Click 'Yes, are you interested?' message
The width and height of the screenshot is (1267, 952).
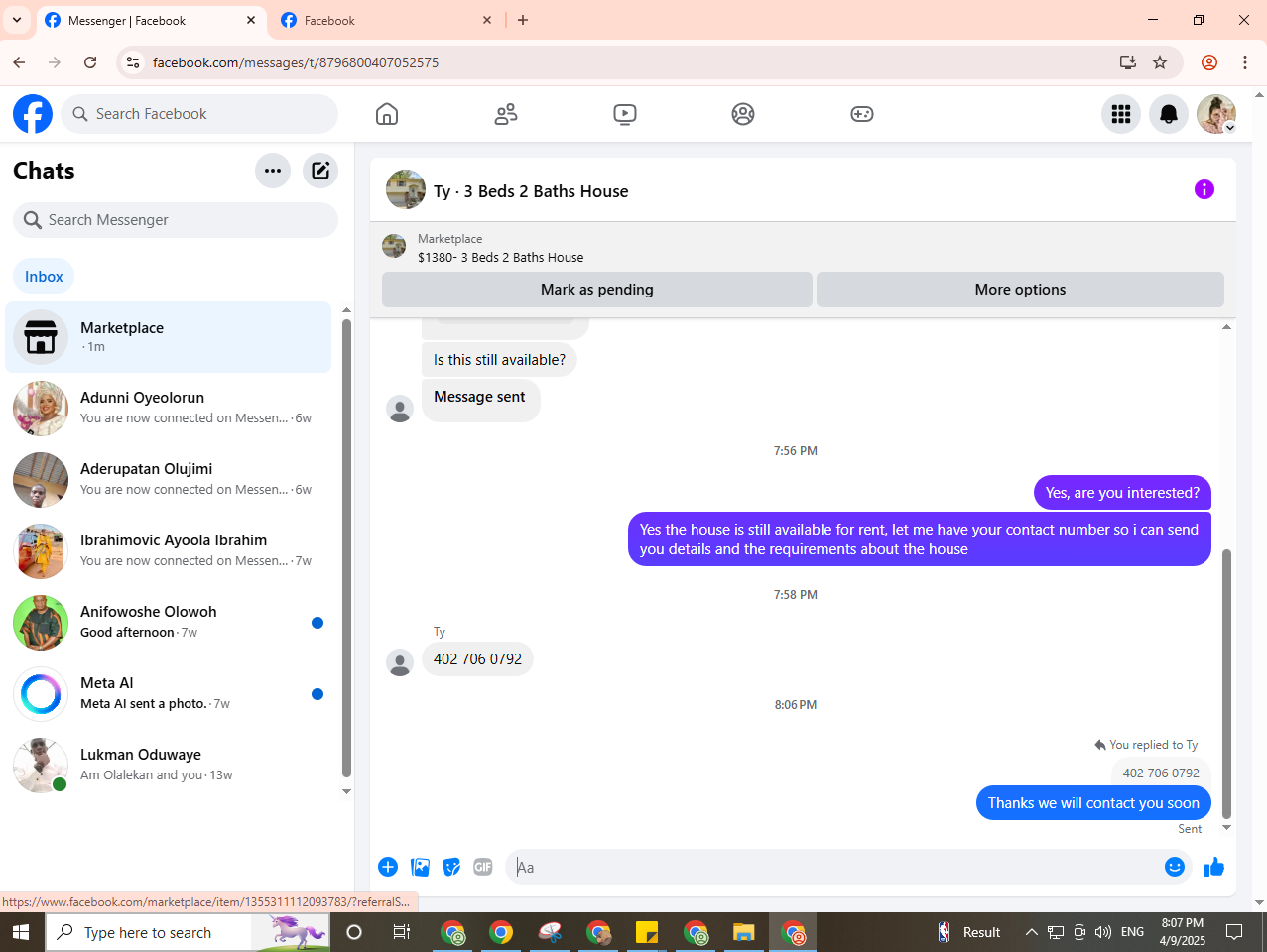click(1122, 493)
